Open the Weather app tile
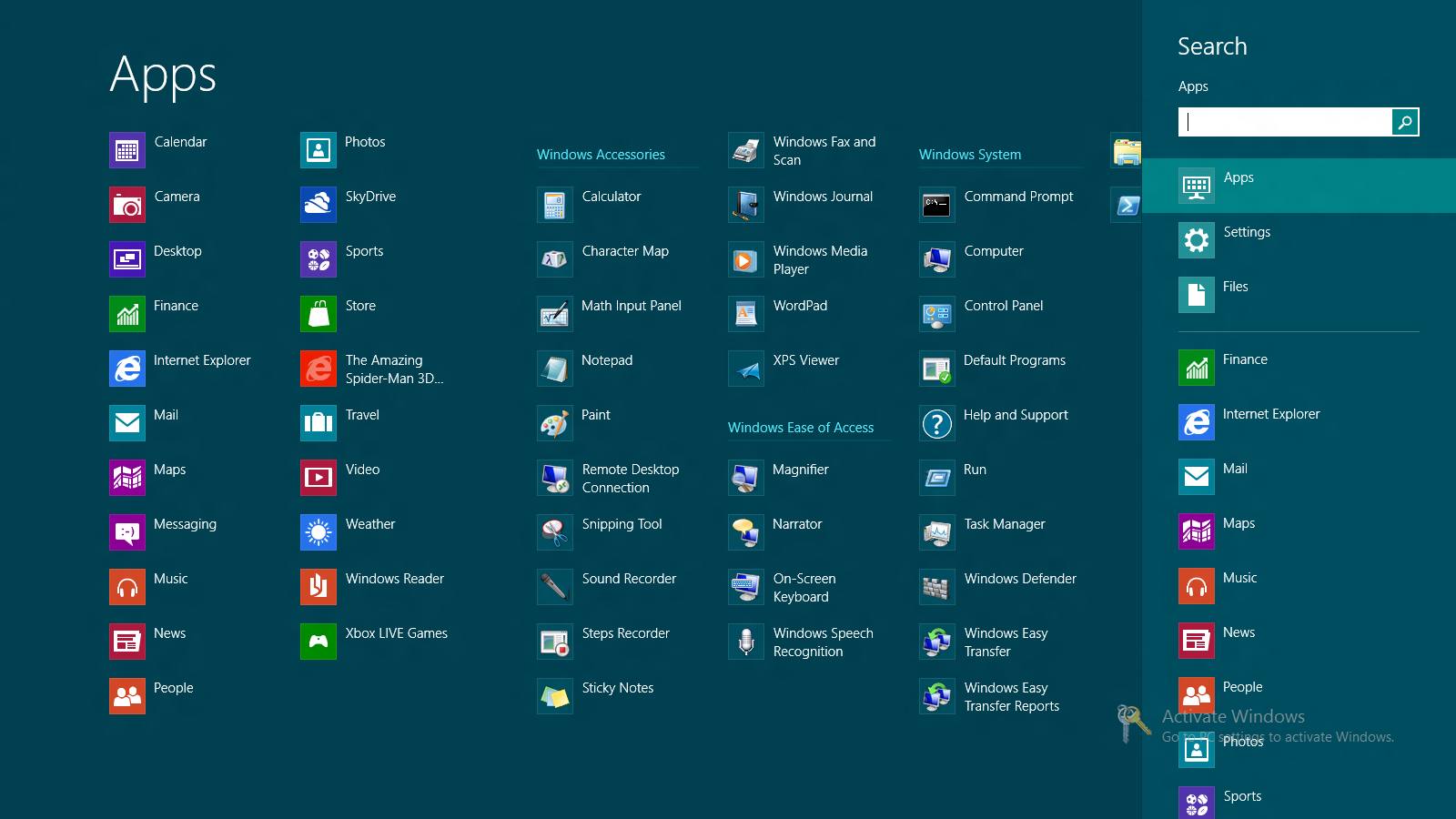This screenshot has width=1456, height=819. (318, 532)
